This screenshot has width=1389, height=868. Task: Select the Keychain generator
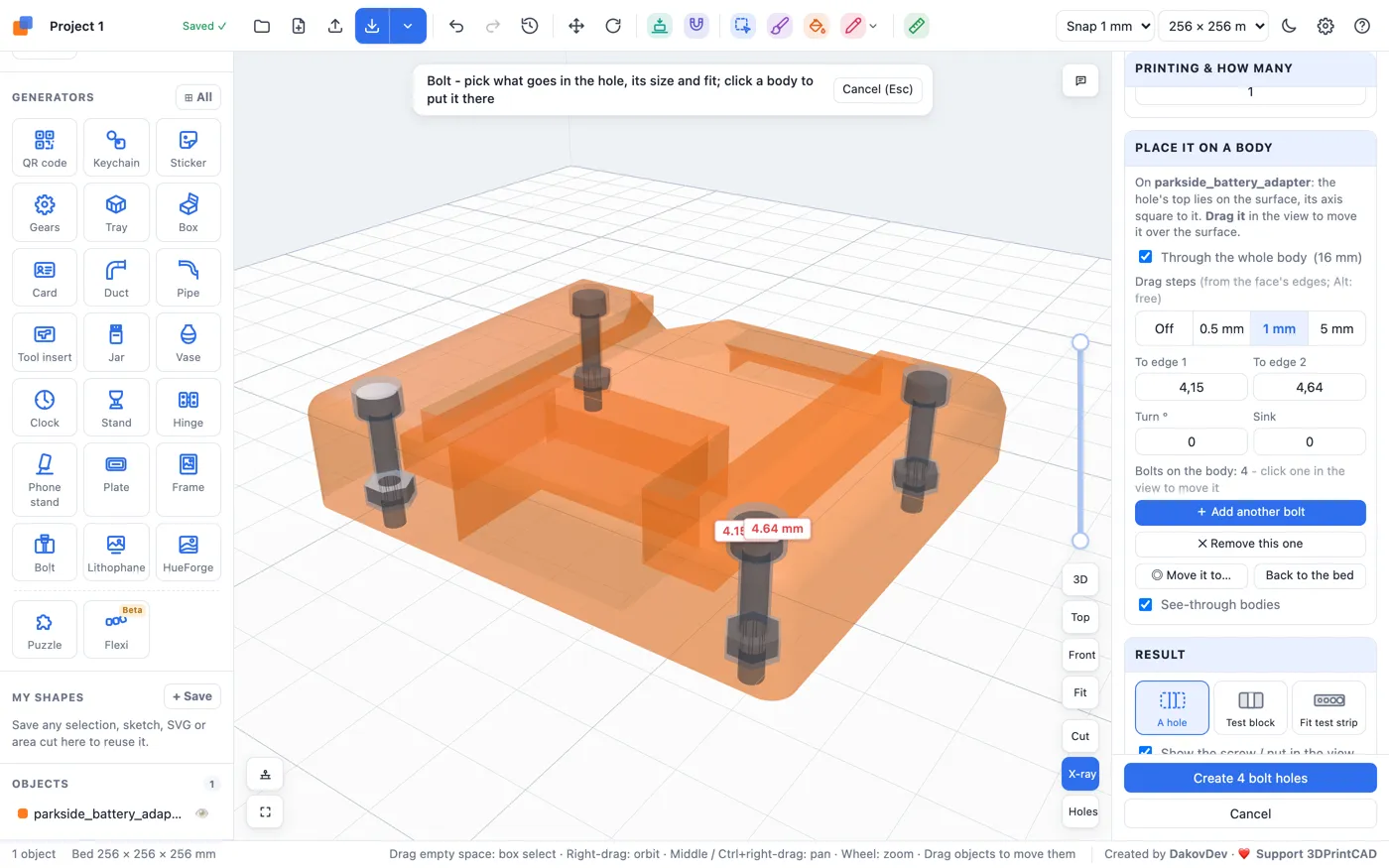click(x=116, y=148)
